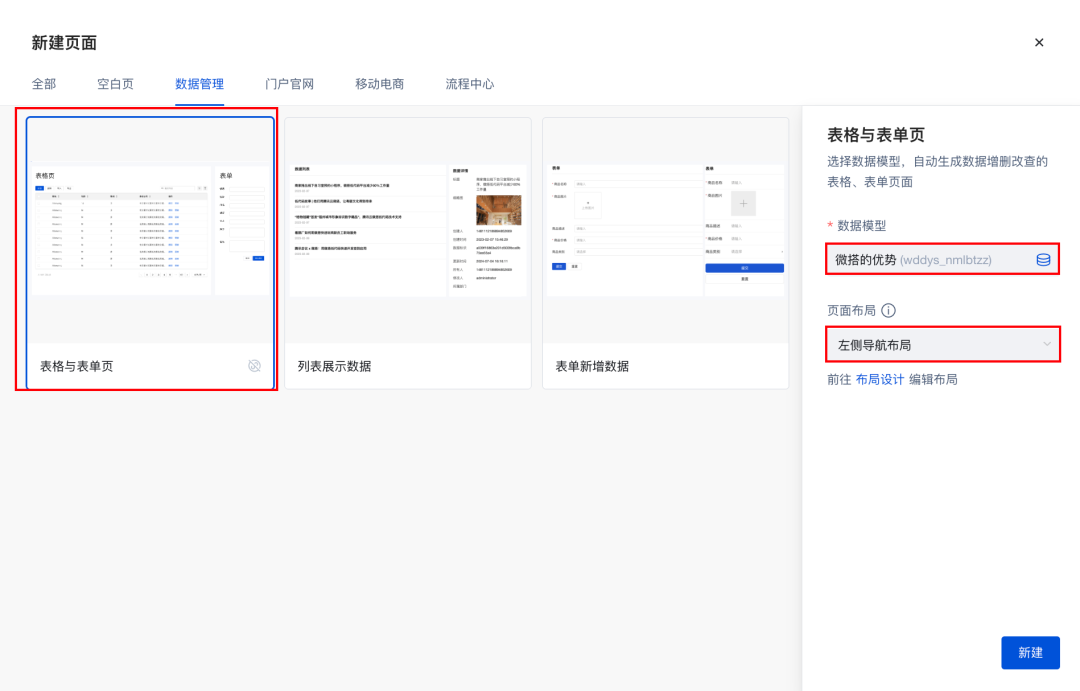Go to the 门户官网 tab

click(x=289, y=84)
